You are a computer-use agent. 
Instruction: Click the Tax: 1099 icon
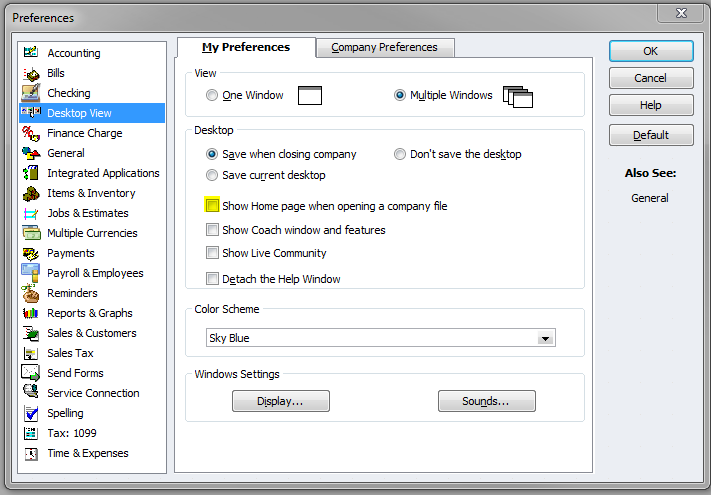tap(31, 433)
